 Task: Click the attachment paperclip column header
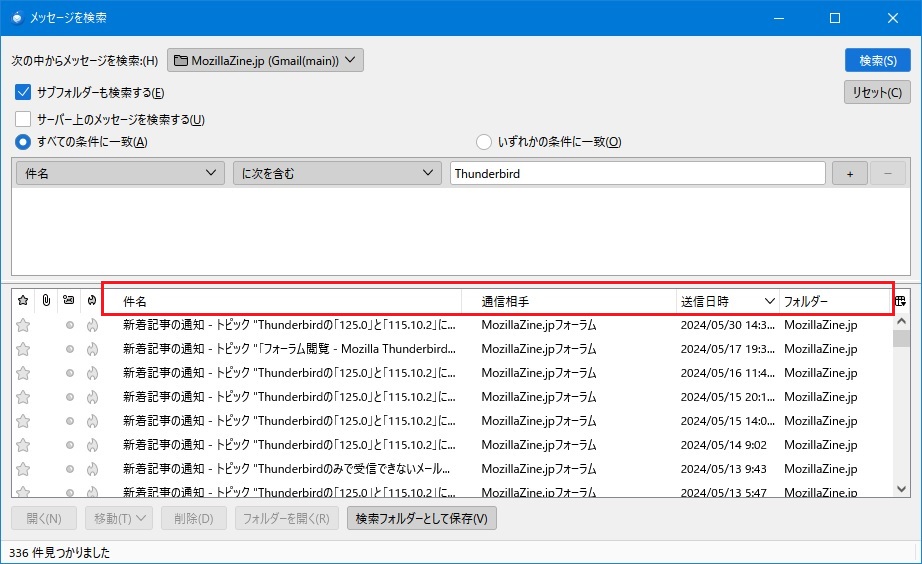(x=46, y=301)
